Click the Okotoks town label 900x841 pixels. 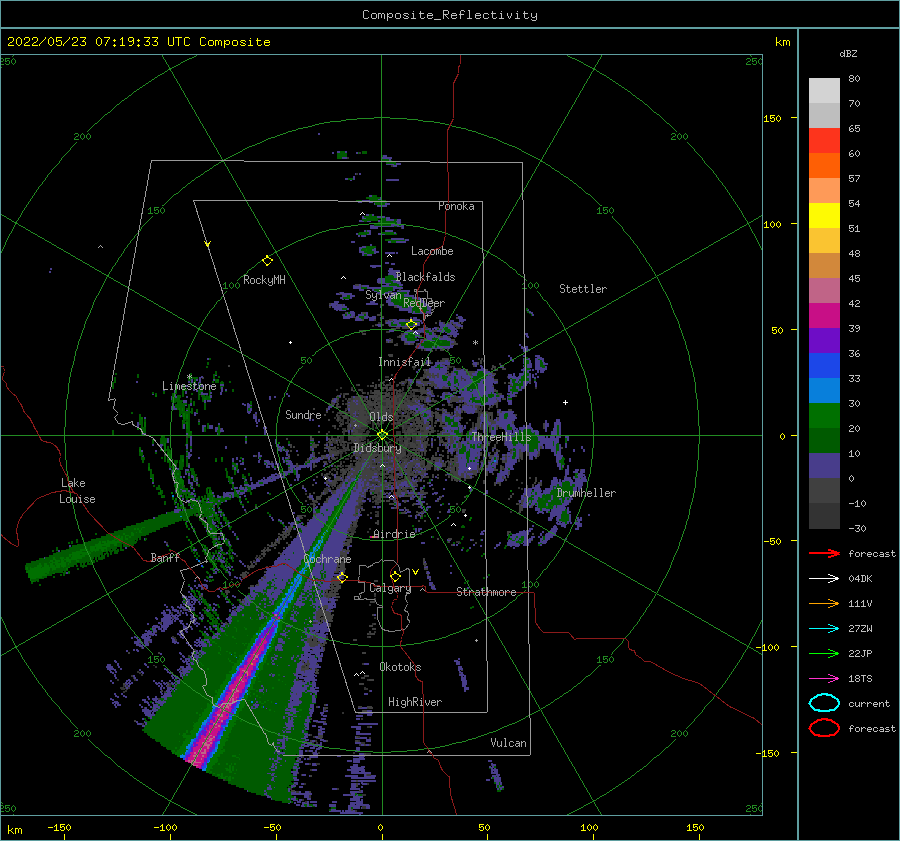(x=400, y=667)
